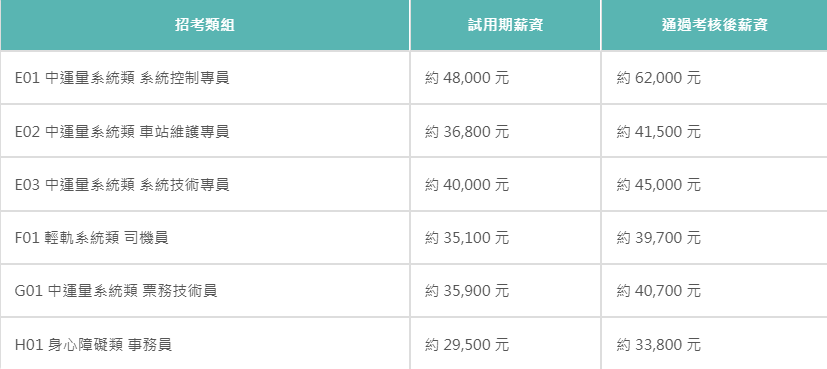Click the 約 29,500 元 trial salary

[467, 345]
